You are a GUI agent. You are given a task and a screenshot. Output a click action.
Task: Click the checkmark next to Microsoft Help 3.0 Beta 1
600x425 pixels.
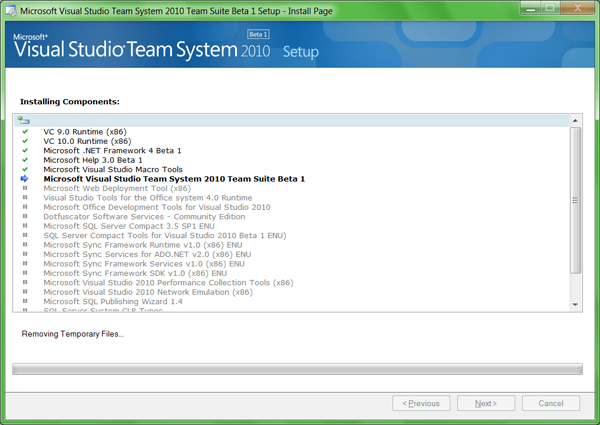[25, 160]
